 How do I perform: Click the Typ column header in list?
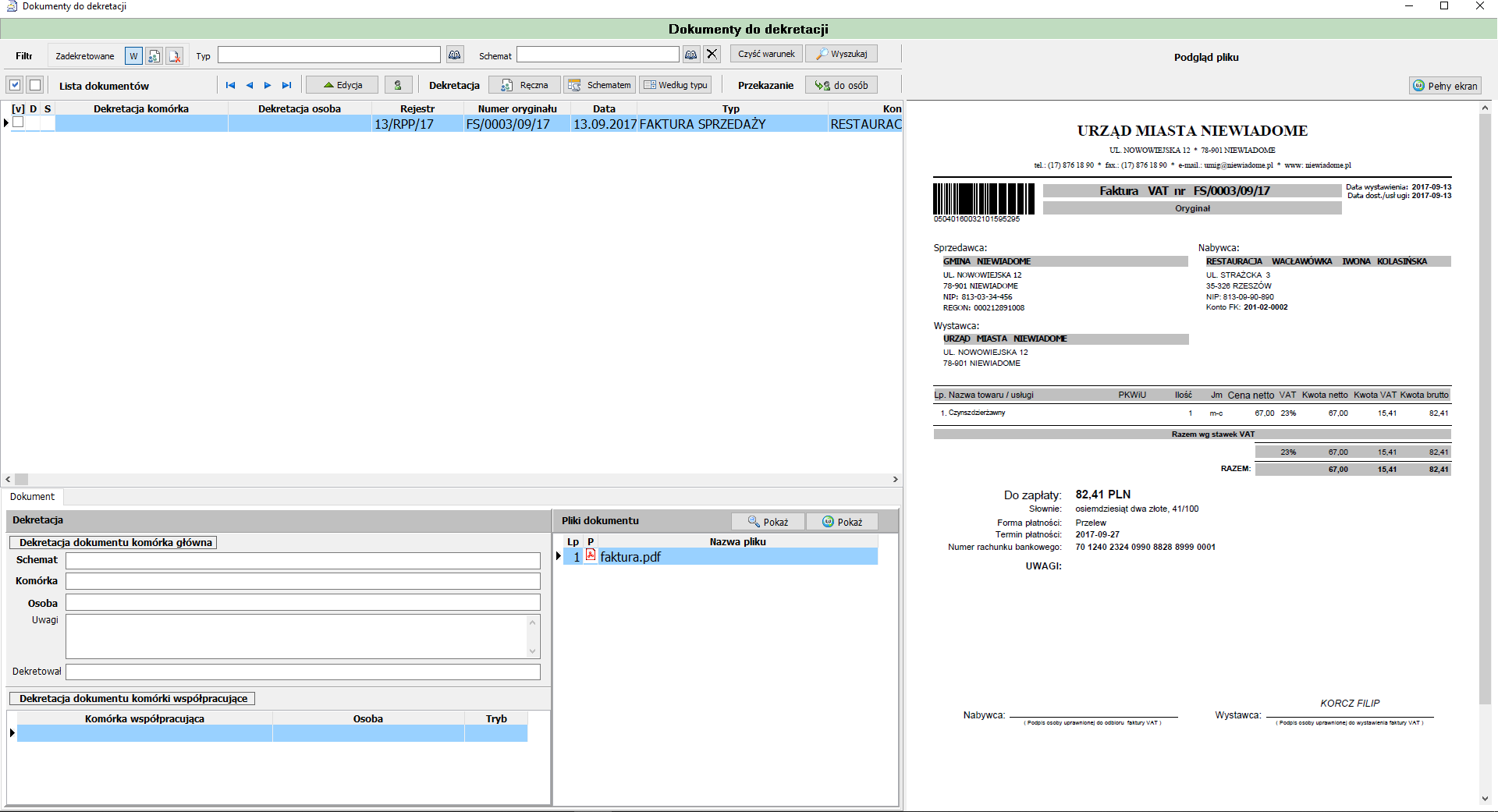pos(731,108)
